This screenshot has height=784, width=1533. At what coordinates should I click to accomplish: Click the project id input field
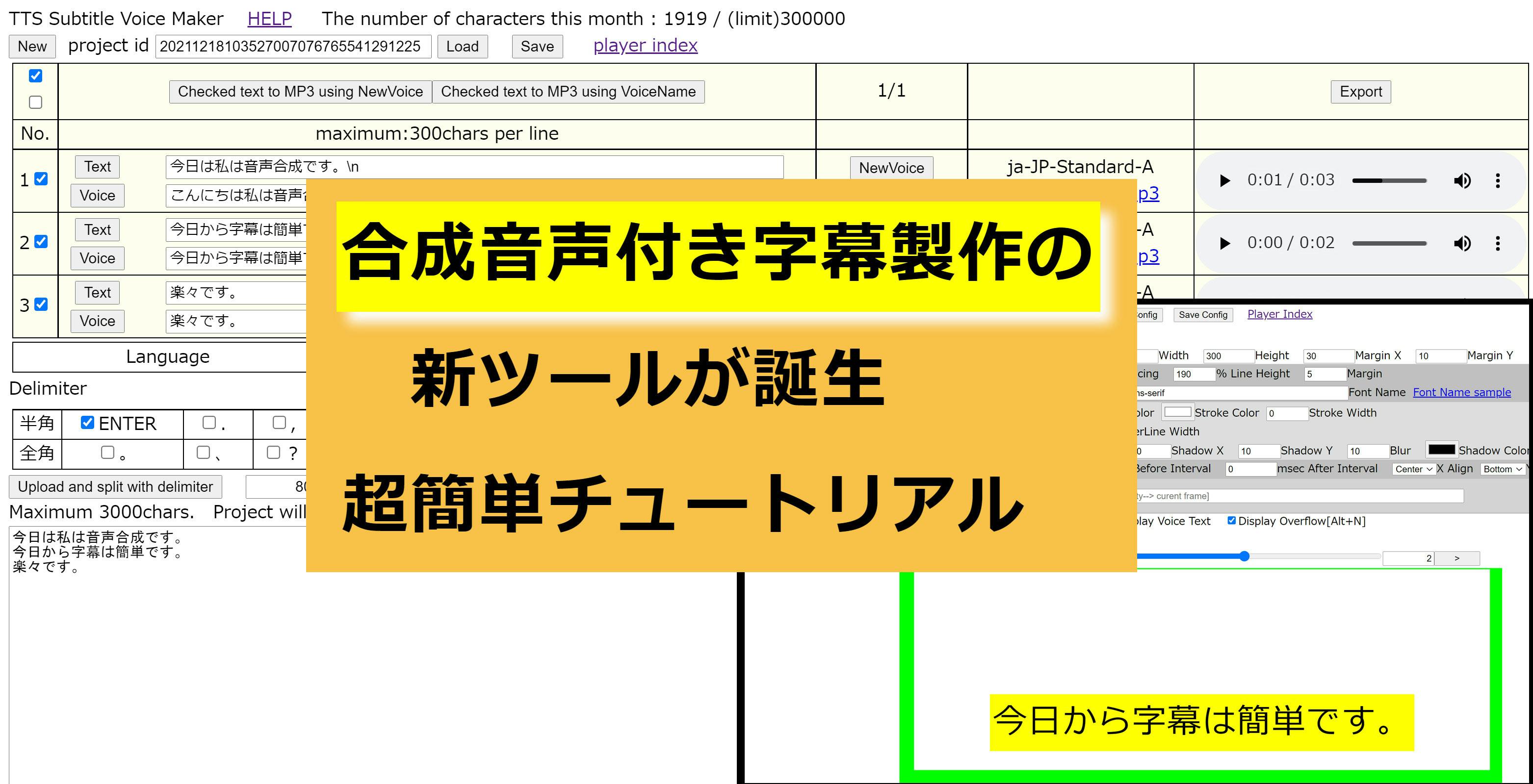point(293,47)
